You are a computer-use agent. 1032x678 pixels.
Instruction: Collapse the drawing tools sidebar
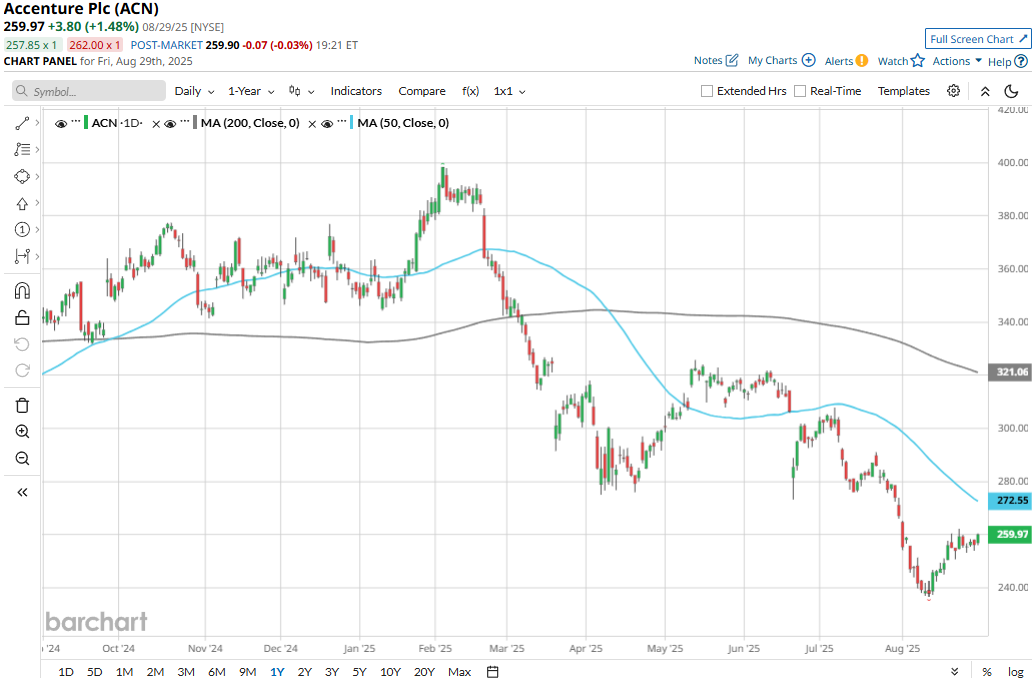pyautogui.click(x=22, y=492)
